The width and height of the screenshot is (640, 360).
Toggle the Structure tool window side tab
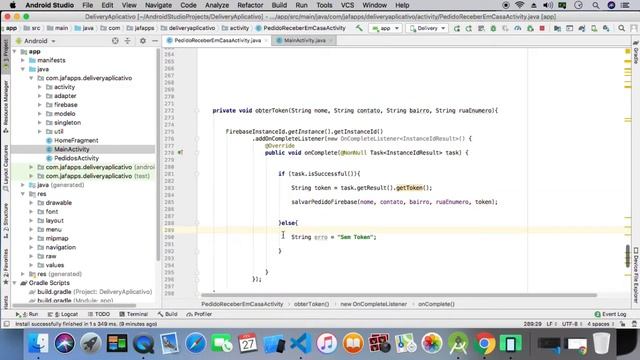6,220
